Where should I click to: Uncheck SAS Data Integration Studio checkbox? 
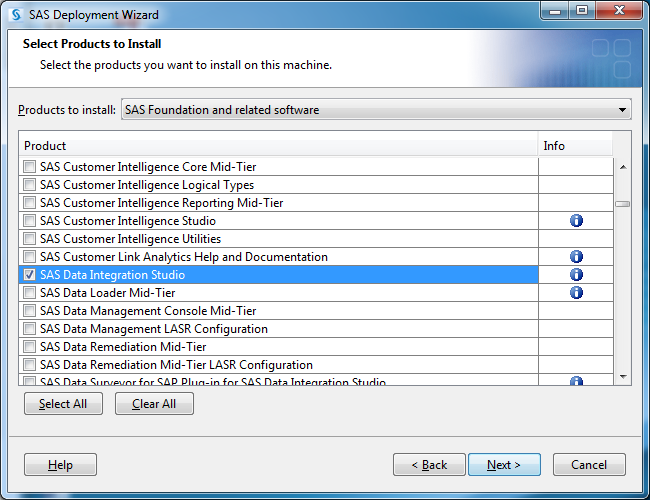(x=29, y=274)
